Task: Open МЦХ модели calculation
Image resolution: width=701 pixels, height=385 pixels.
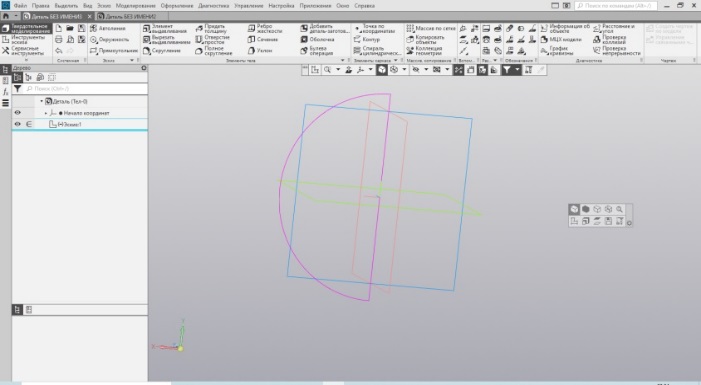Action: 561,39
